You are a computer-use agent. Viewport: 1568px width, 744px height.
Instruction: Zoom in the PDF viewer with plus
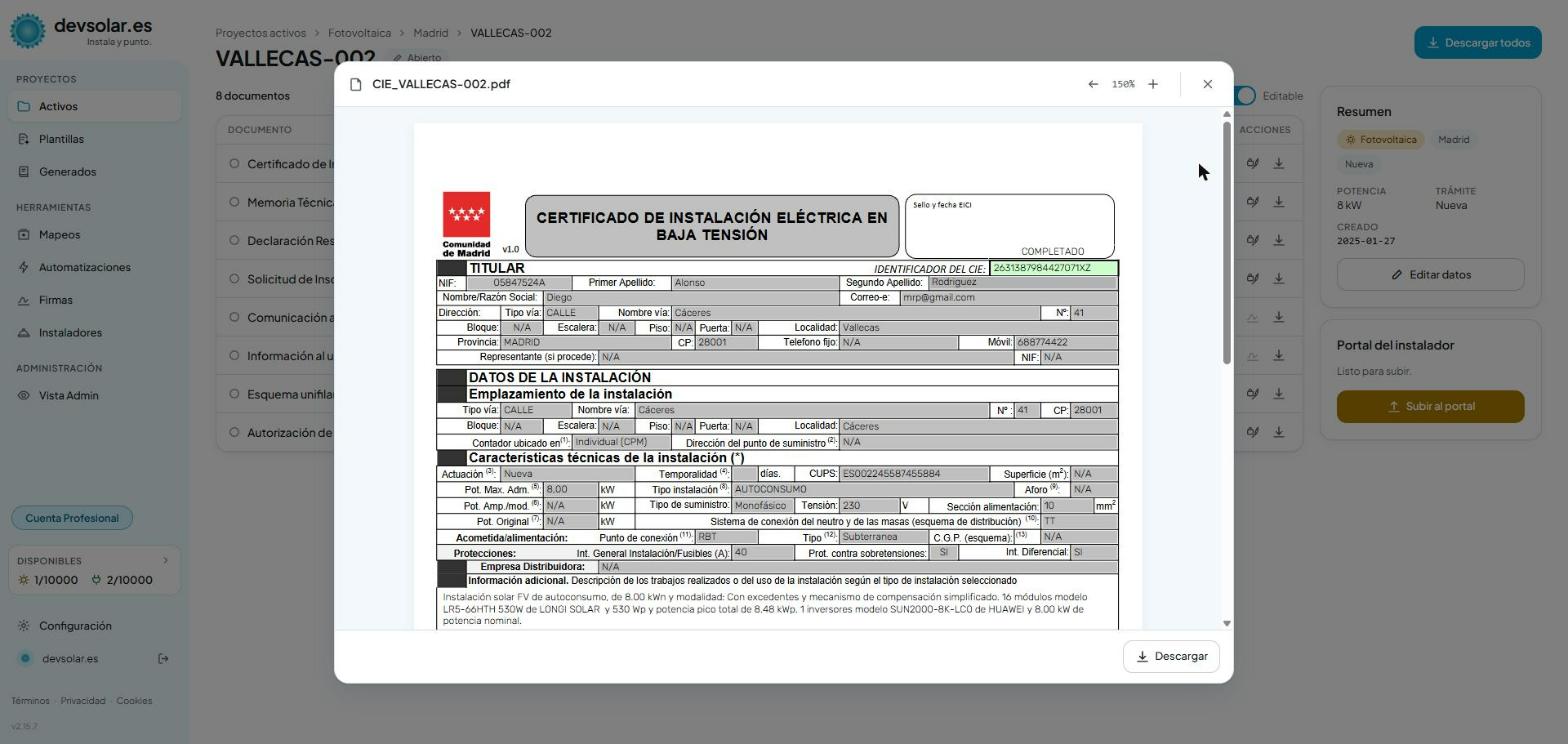[1153, 84]
